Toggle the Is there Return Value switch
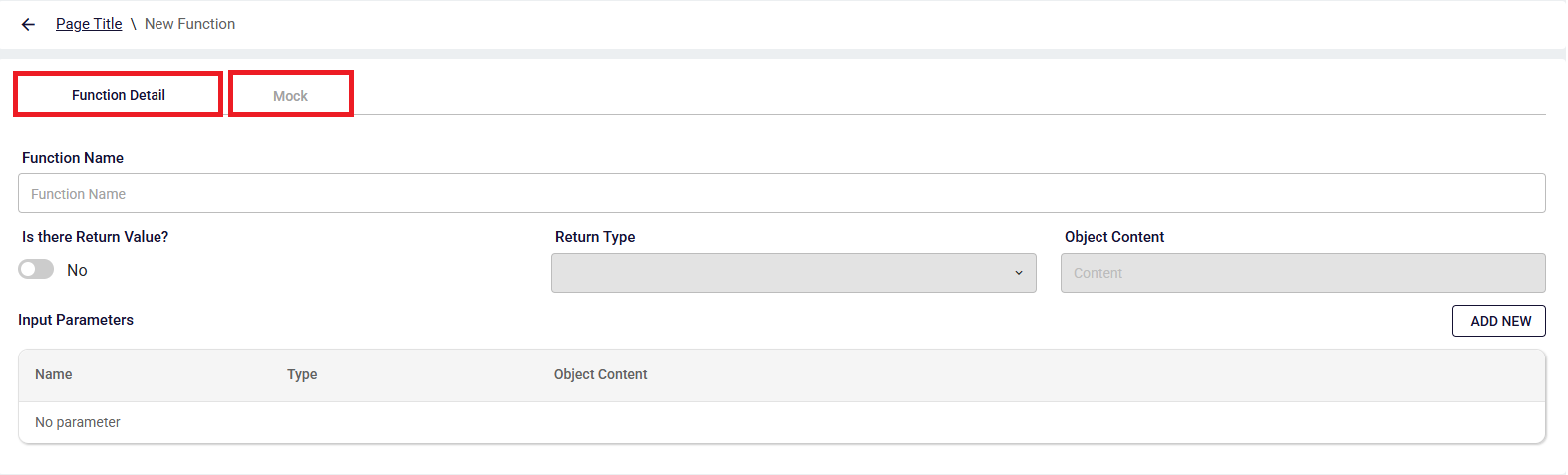 pyautogui.click(x=36, y=270)
